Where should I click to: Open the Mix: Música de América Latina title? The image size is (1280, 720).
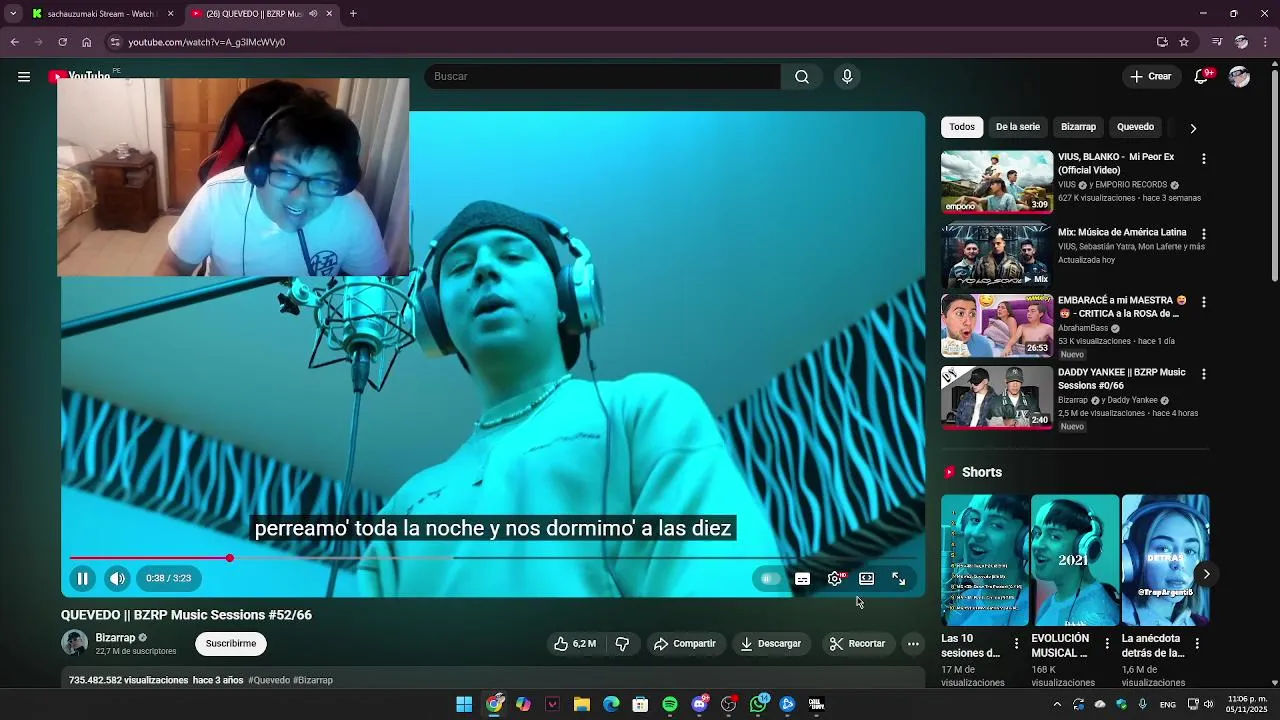click(1122, 232)
